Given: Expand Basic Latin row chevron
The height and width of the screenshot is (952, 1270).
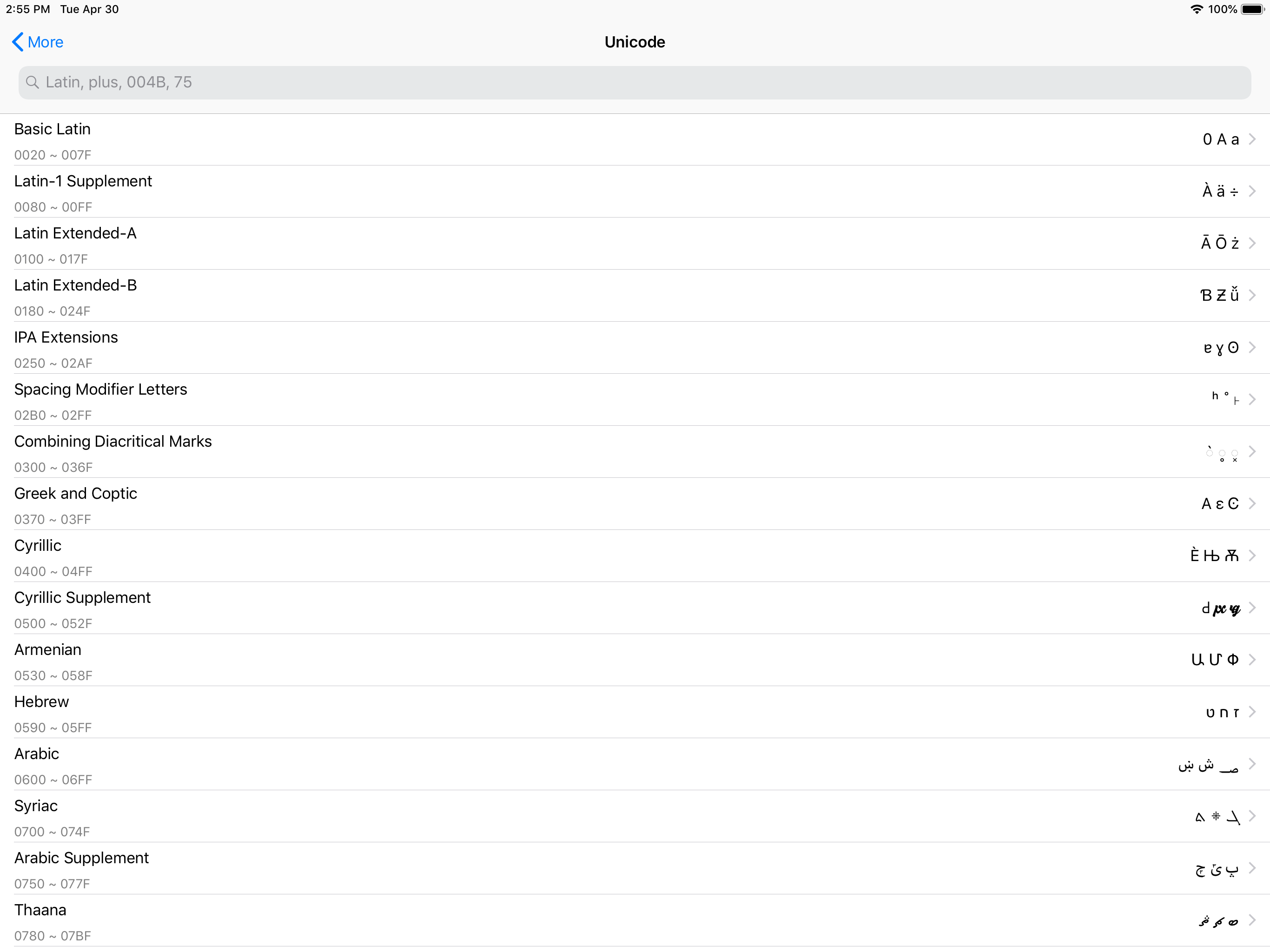Looking at the screenshot, I should (1252, 139).
